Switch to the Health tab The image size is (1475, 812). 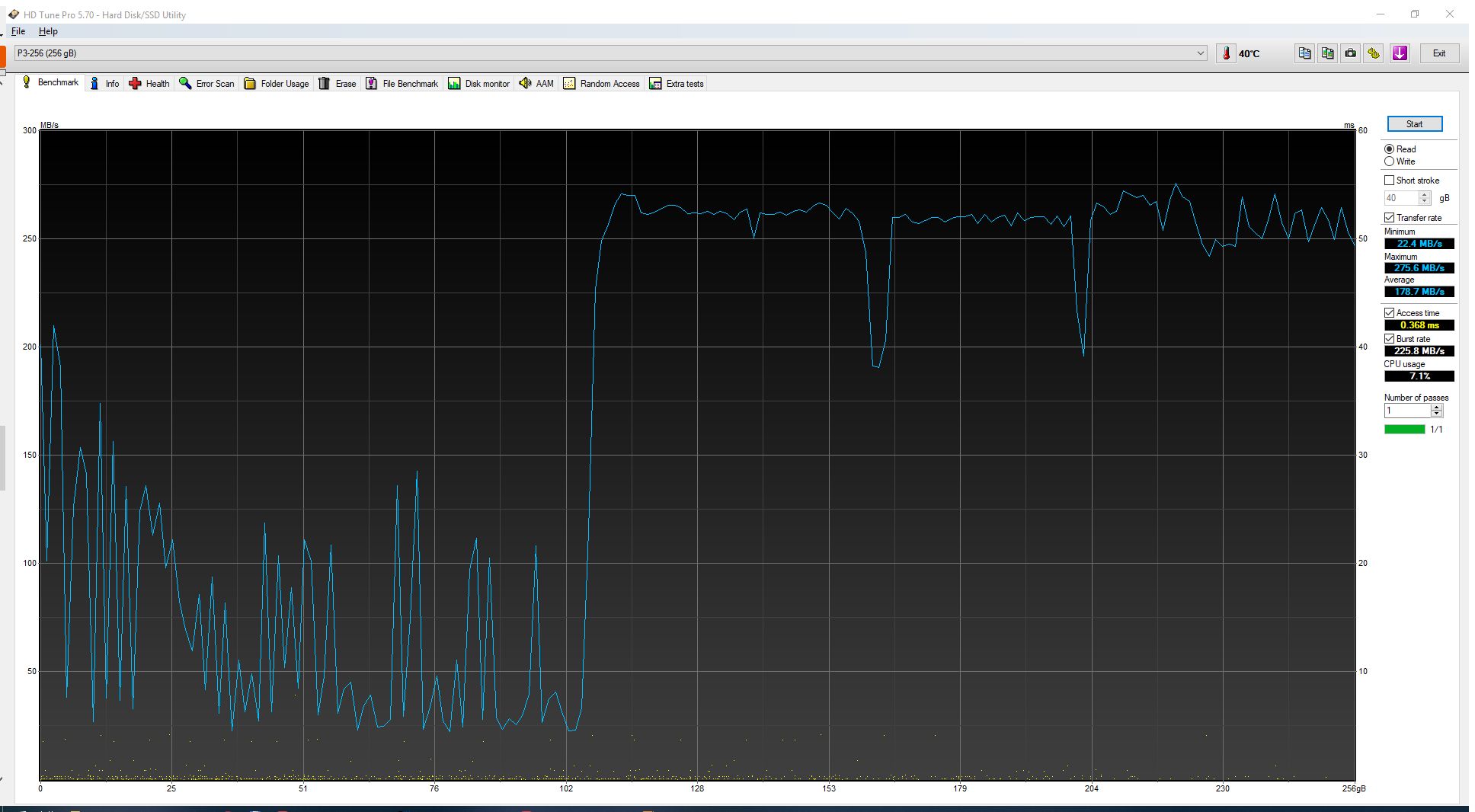point(149,84)
